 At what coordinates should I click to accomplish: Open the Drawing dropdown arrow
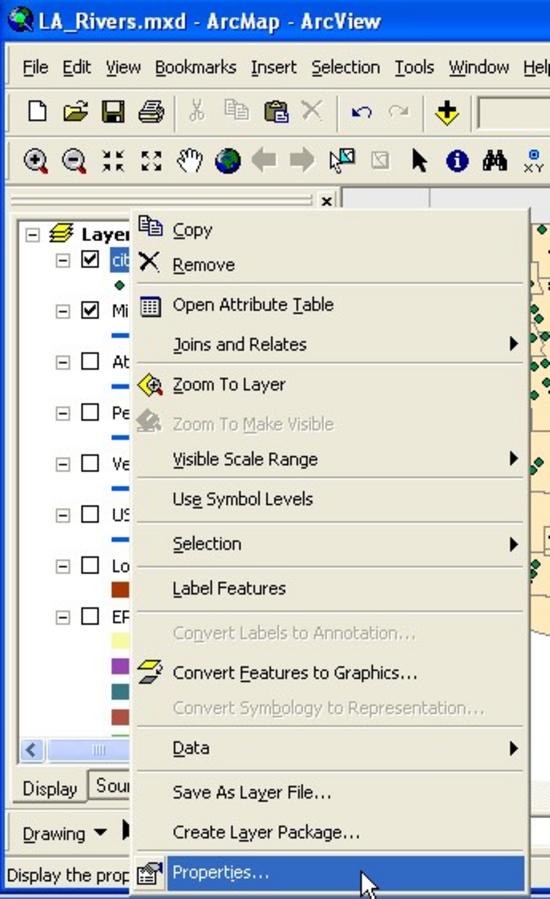[100, 832]
